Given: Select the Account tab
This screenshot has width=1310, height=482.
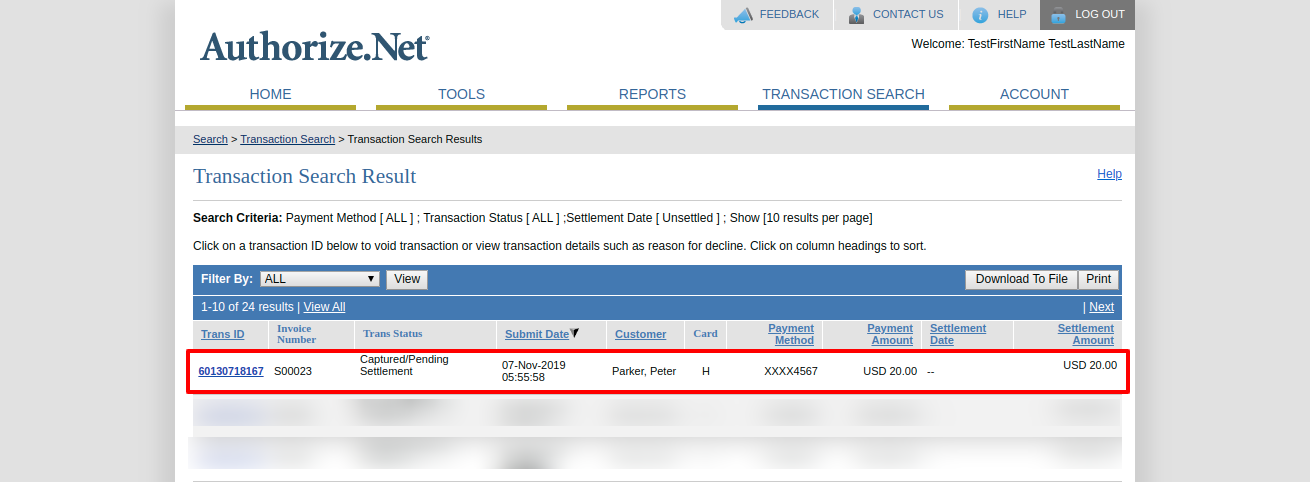Looking at the screenshot, I should tap(1034, 94).
